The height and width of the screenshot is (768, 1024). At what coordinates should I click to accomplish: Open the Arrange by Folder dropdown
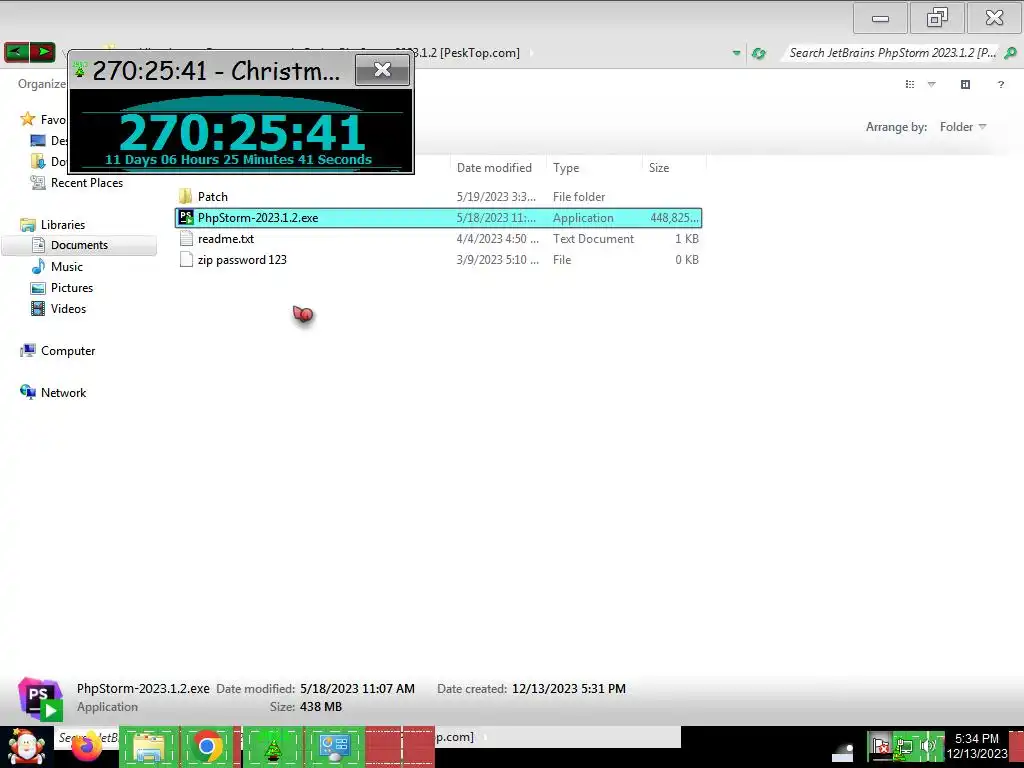coord(963,127)
